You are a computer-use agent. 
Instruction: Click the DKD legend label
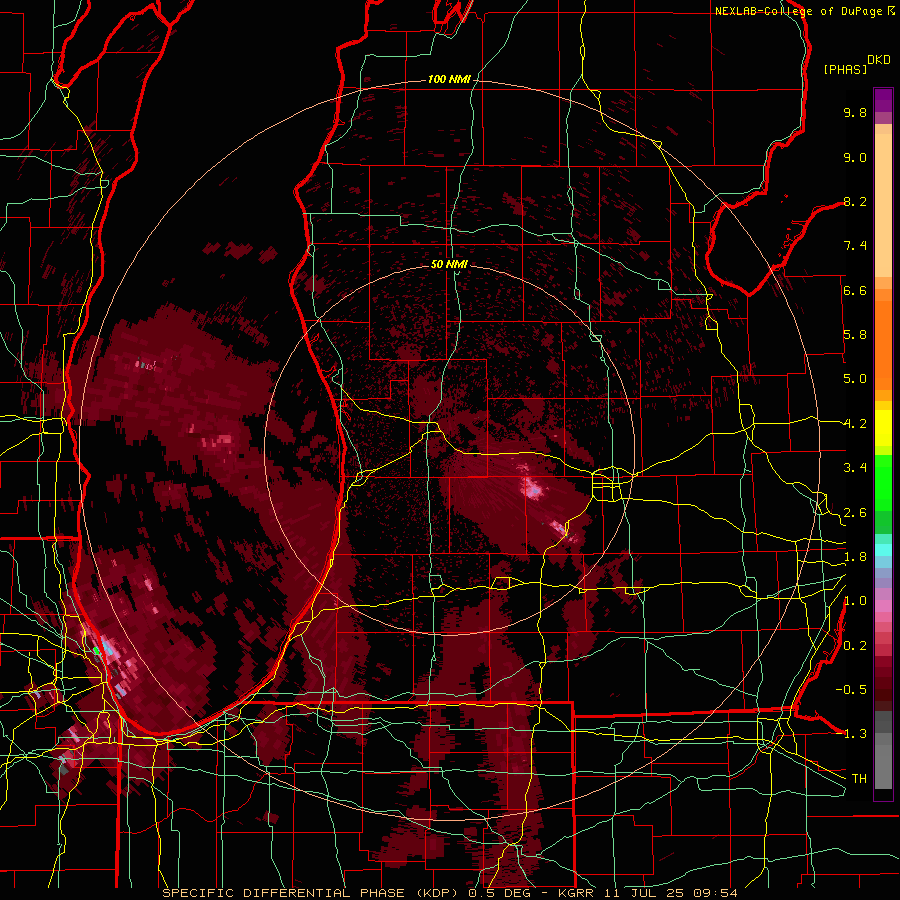coord(879,60)
